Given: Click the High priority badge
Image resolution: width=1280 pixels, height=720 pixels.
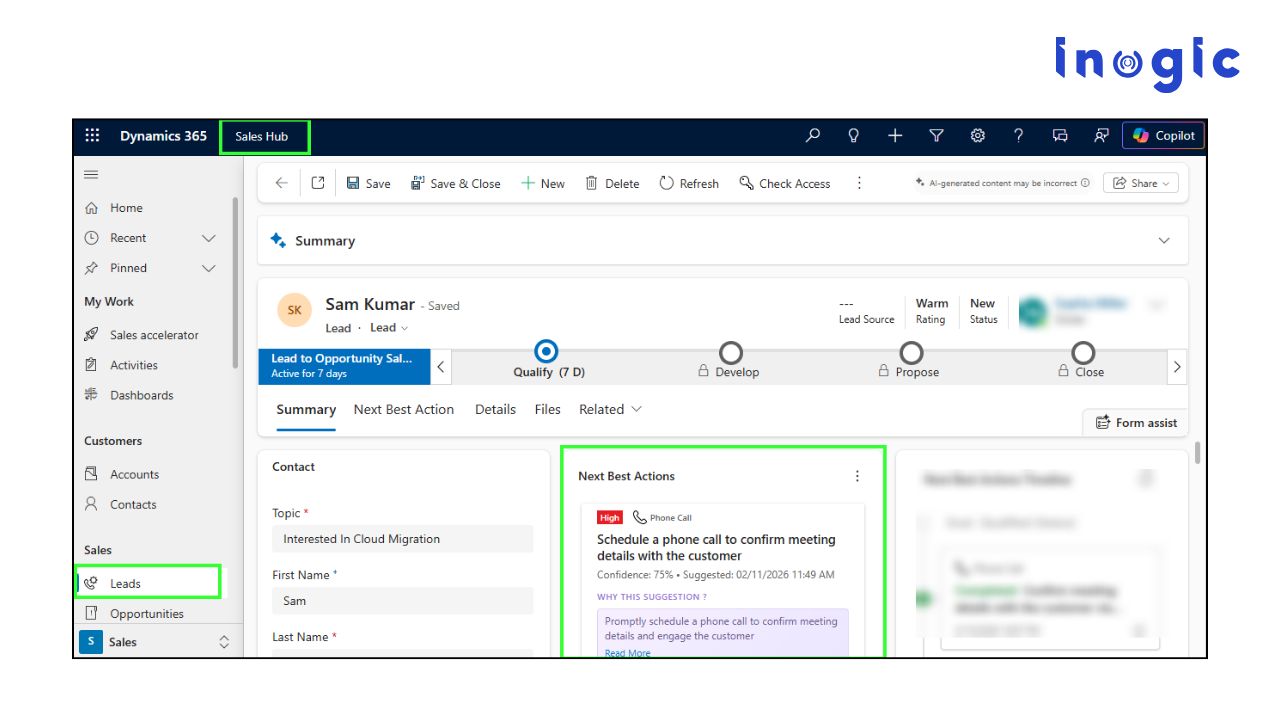Looking at the screenshot, I should pos(610,518).
